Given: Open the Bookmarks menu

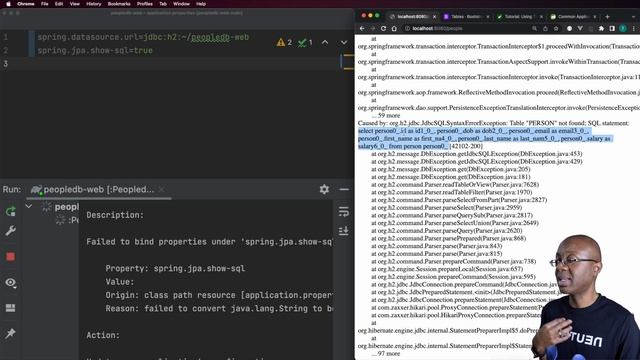Looking at the screenshot, I should click(119, 4).
